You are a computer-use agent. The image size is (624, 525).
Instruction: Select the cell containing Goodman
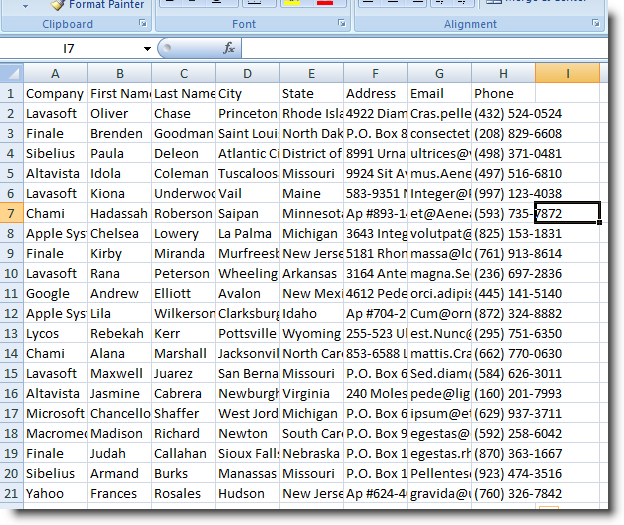point(183,133)
